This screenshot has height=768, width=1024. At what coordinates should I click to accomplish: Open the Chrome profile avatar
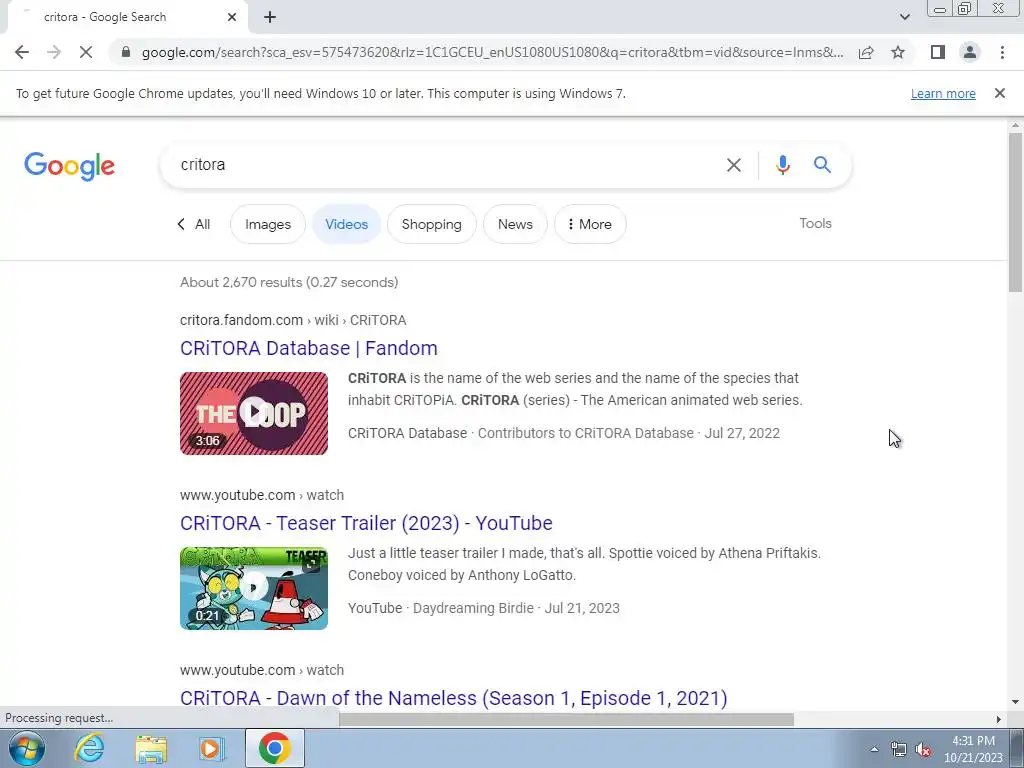tap(970, 52)
